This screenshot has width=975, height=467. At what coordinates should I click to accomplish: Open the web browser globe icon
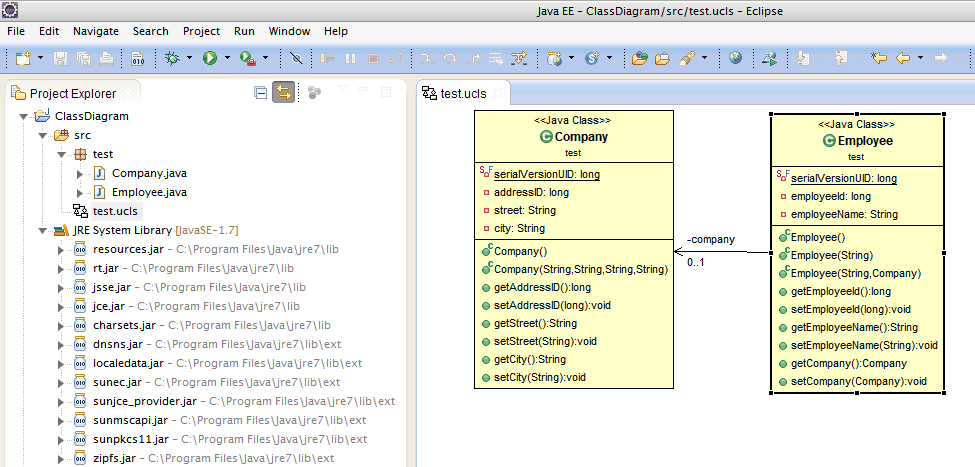tap(735, 58)
